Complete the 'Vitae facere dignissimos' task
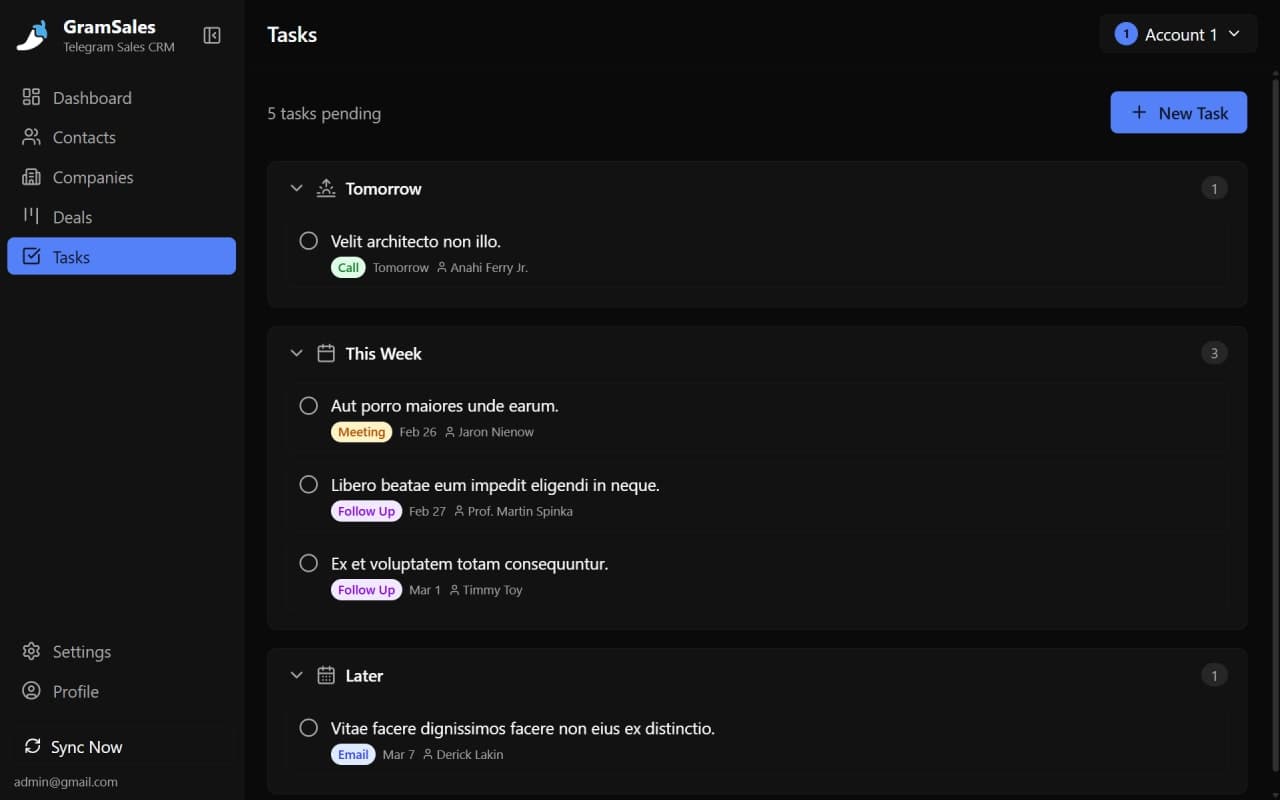The height and width of the screenshot is (800, 1280). [308, 728]
